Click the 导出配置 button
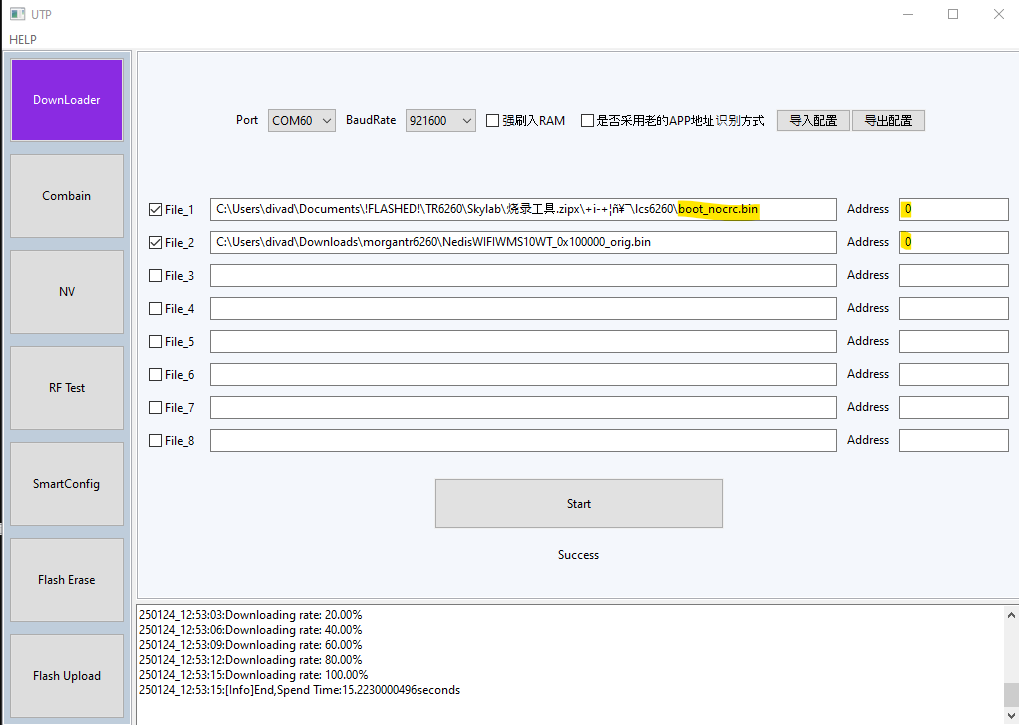The width and height of the screenshot is (1019, 725). pos(888,121)
